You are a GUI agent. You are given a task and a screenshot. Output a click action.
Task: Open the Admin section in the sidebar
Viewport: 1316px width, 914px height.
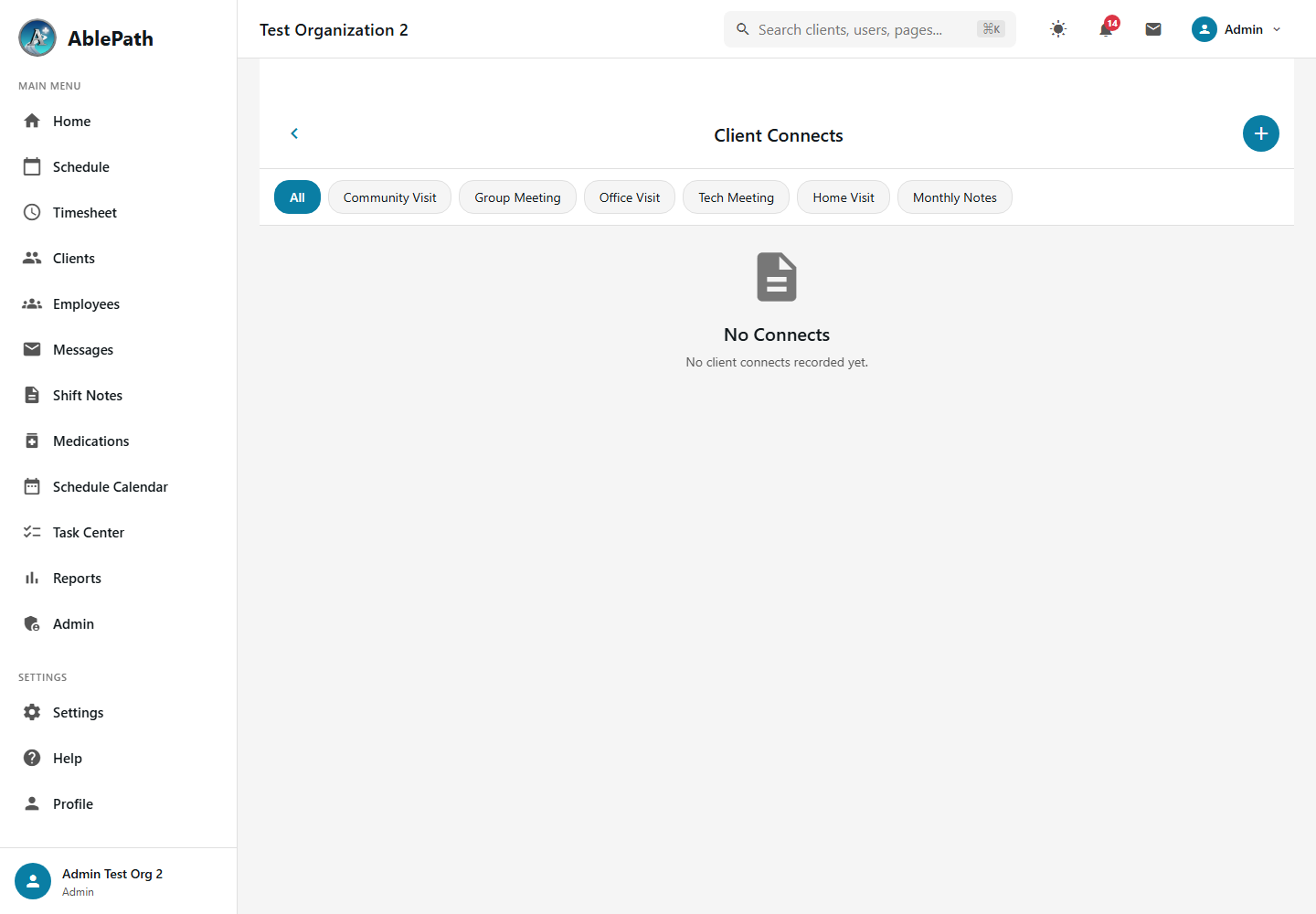(118, 623)
